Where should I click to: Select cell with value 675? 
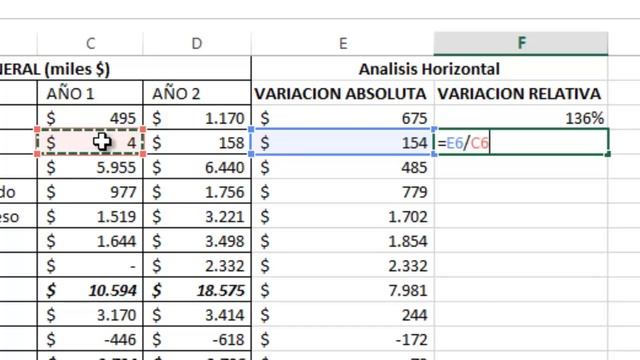pyautogui.click(x=343, y=118)
